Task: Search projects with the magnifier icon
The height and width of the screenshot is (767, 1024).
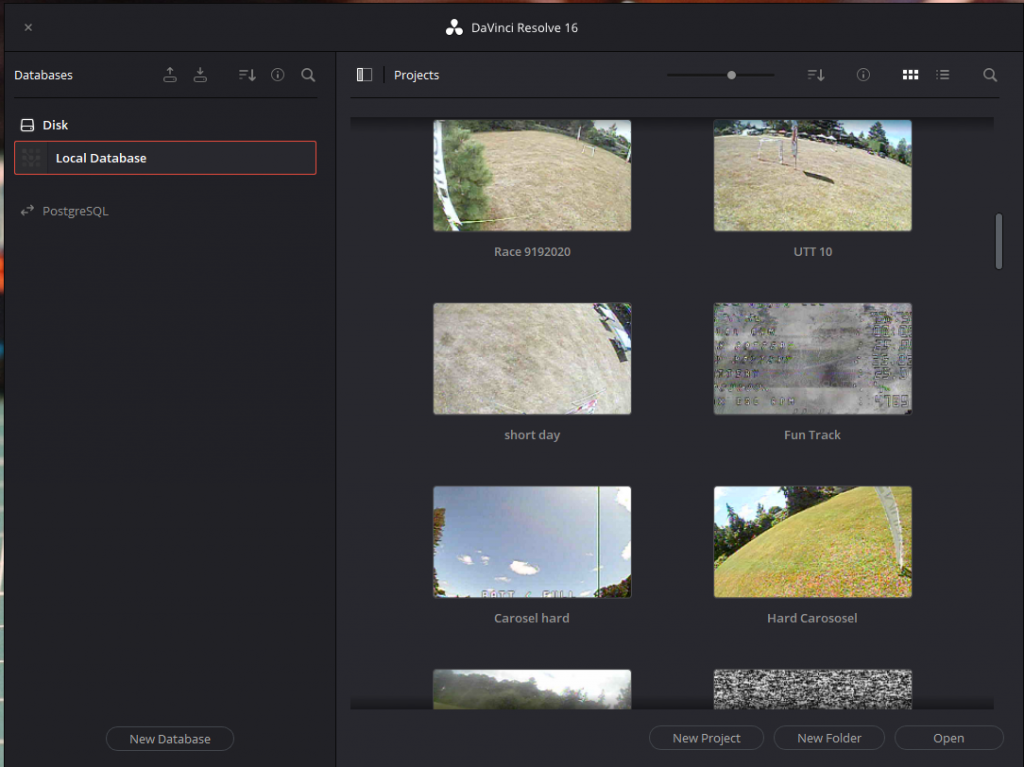Action: pyautogui.click(x=990, y=75)
